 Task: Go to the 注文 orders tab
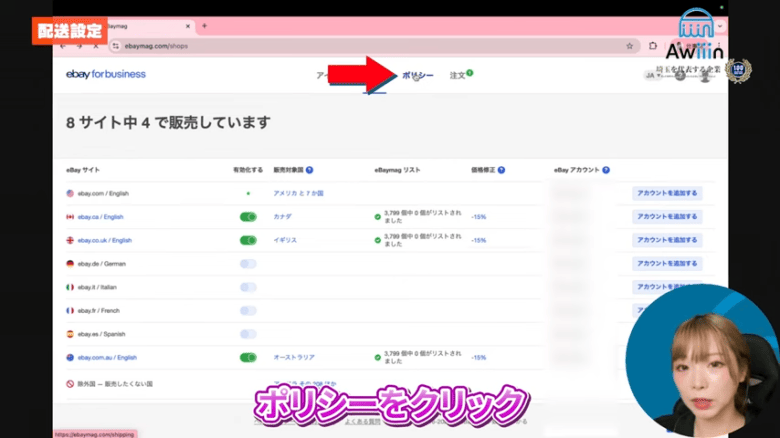click(x=459, y=75)
